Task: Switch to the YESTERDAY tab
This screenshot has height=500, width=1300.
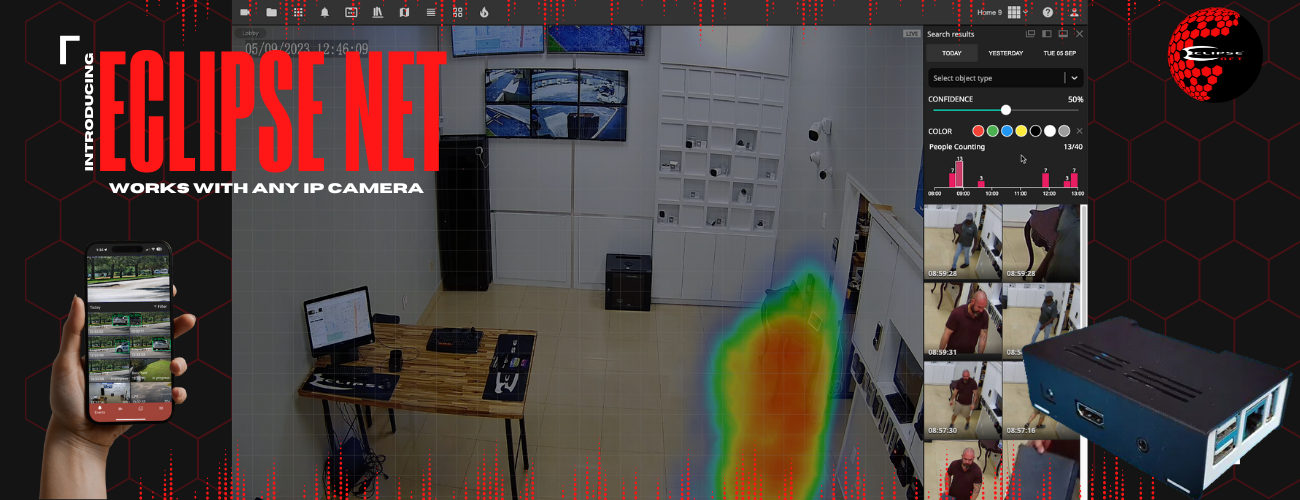Action: [1005, 53]
